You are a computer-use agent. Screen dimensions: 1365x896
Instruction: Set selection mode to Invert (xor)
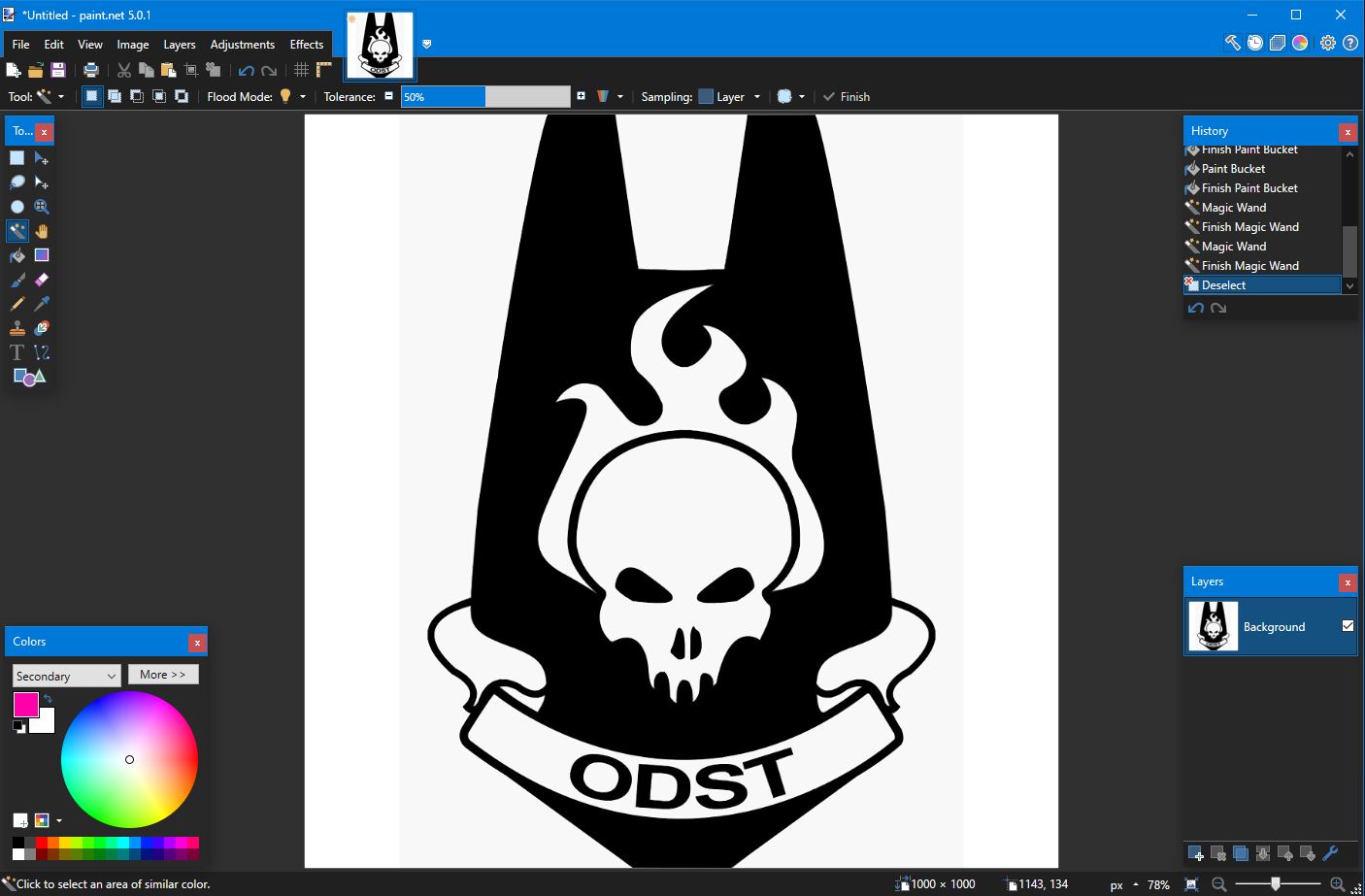182,96
